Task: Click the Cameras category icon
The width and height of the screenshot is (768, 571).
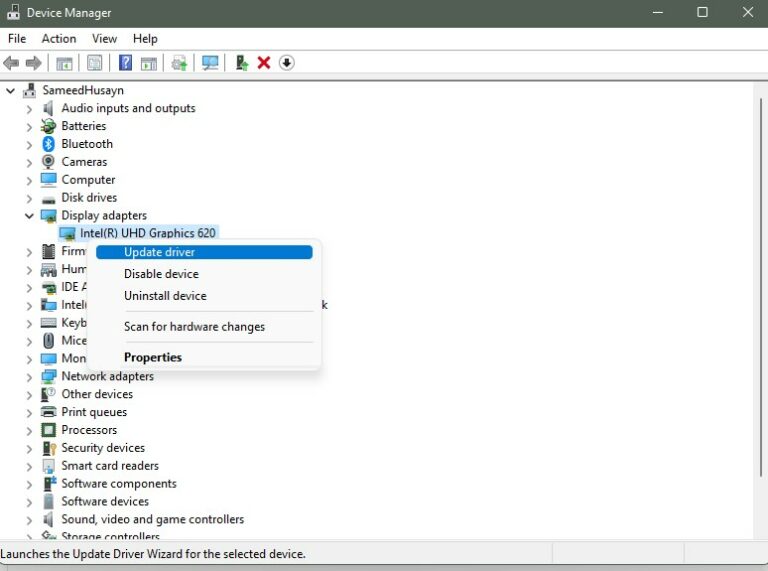Action: [48, 162]
